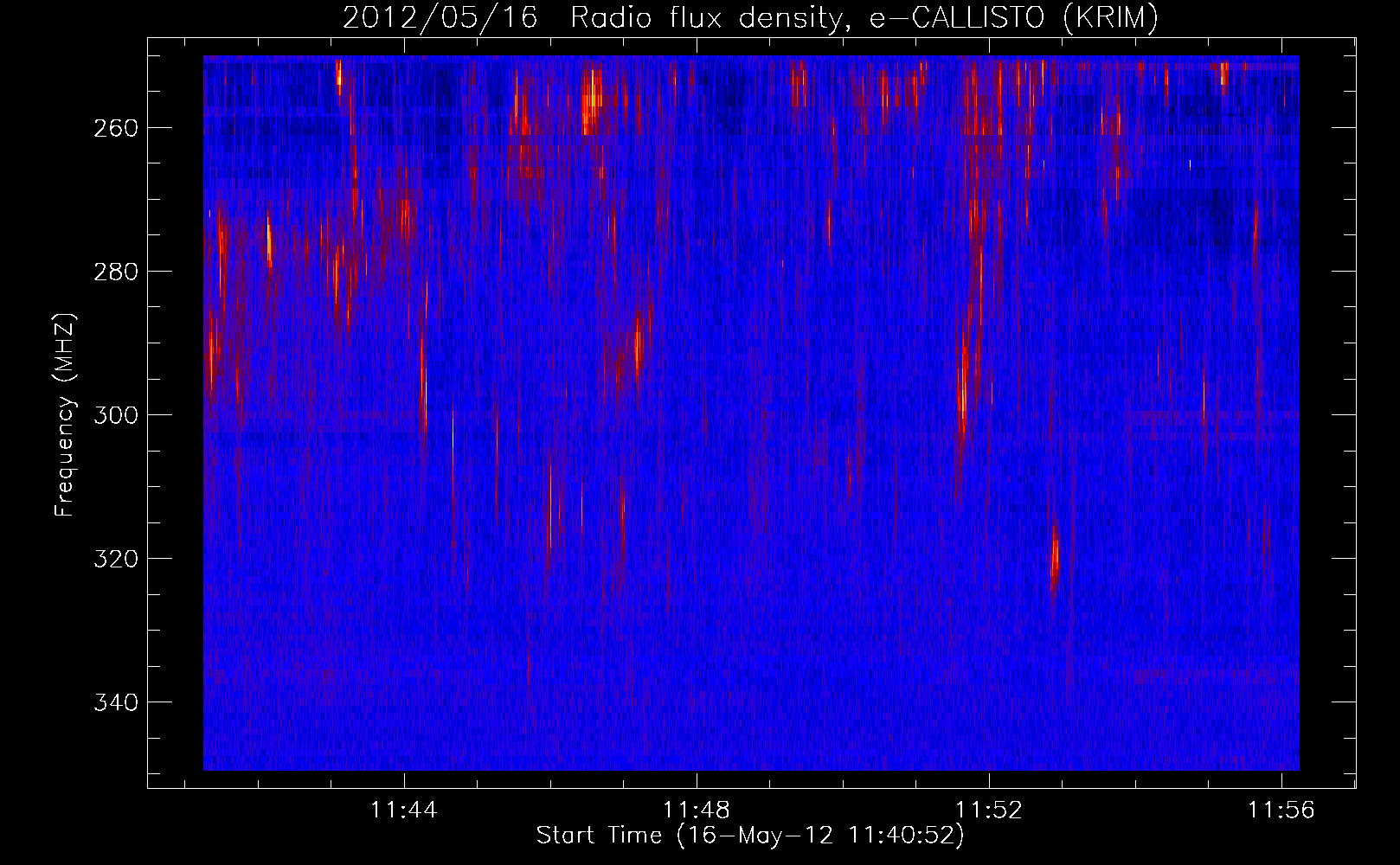1400x865 pixels.
Task: Click the 11:56 time tick label
Action: 1281,811
